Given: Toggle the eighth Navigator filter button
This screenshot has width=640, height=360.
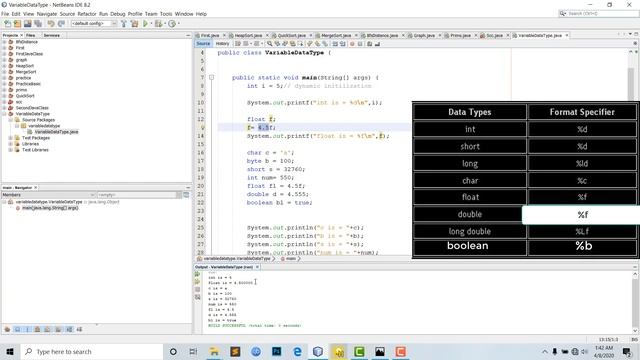Looking at the screenshot, I should pos(79,329).
